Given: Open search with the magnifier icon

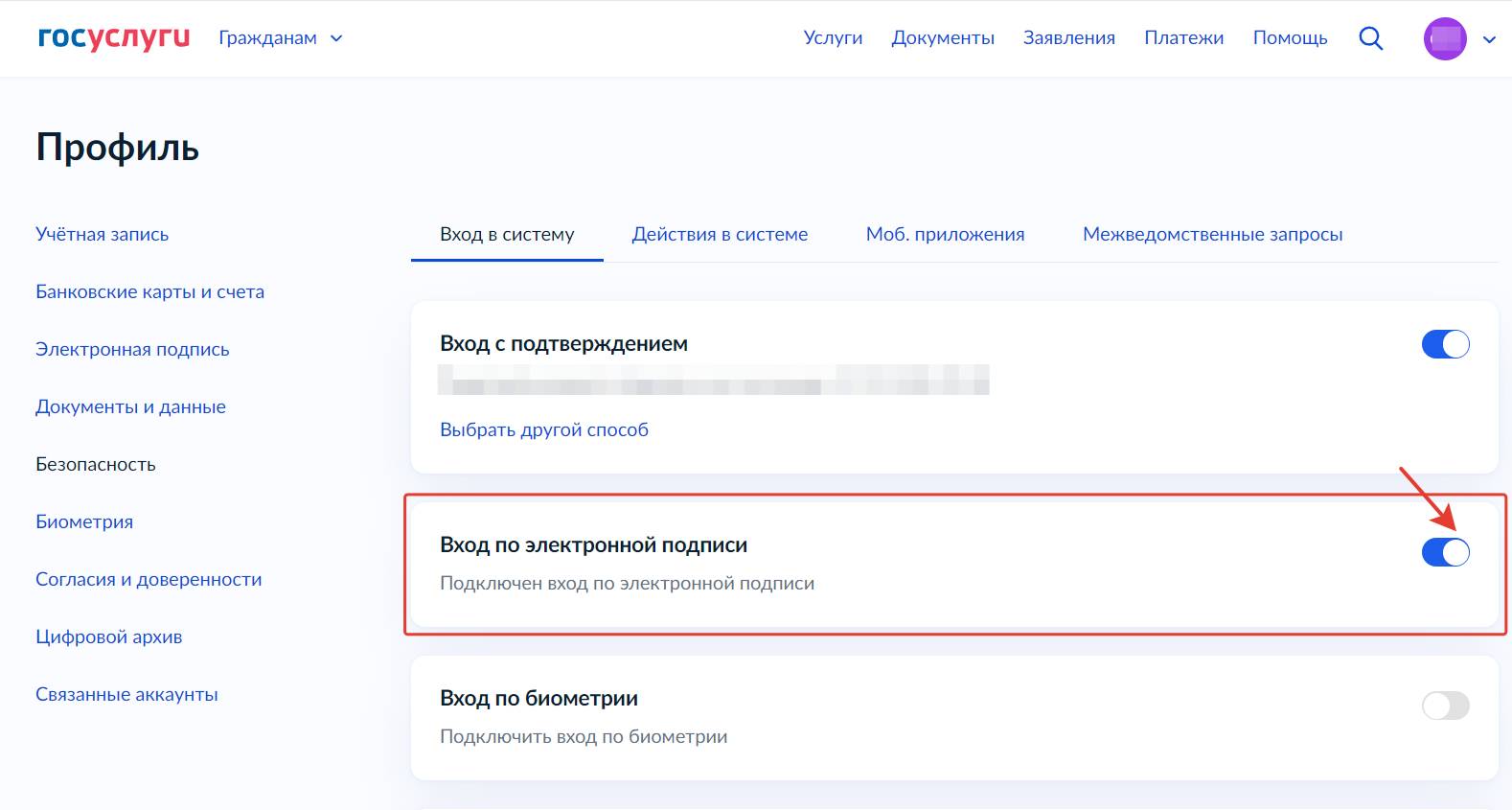Looking at the screenshot, I should point(1371,38).
